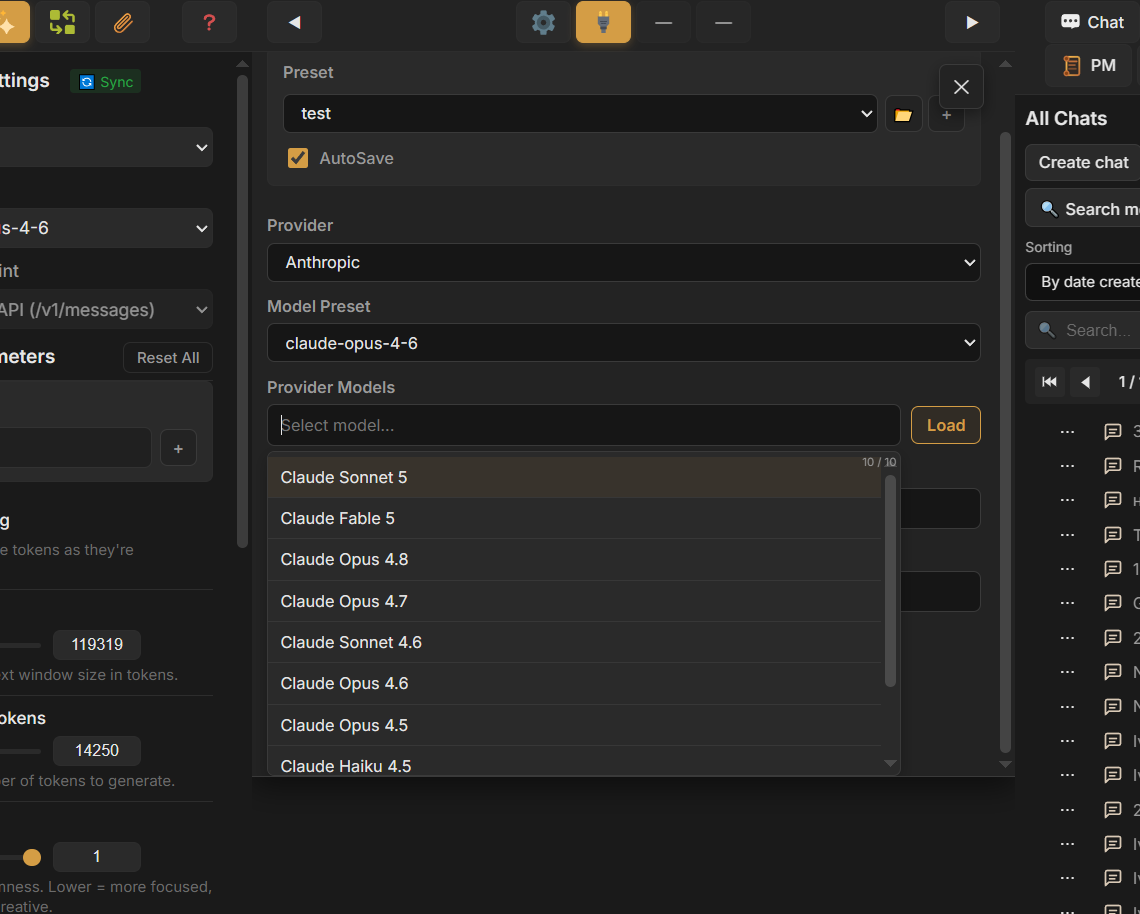Open the API /v1/messages endpoint dropdown
The image size is (1140, 914).
tap(104, 310)
